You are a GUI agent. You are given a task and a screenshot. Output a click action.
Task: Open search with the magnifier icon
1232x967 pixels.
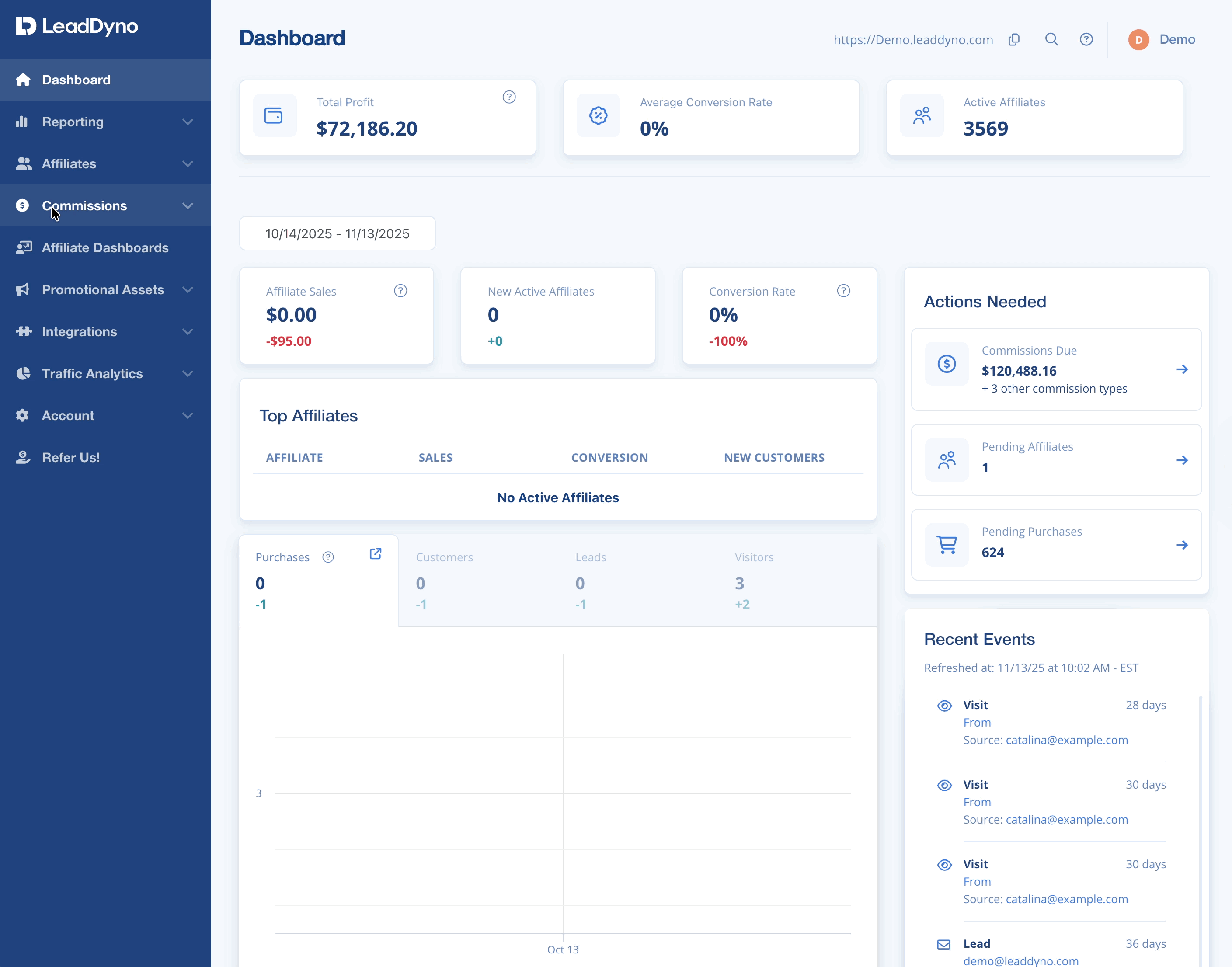(1051, 39)
